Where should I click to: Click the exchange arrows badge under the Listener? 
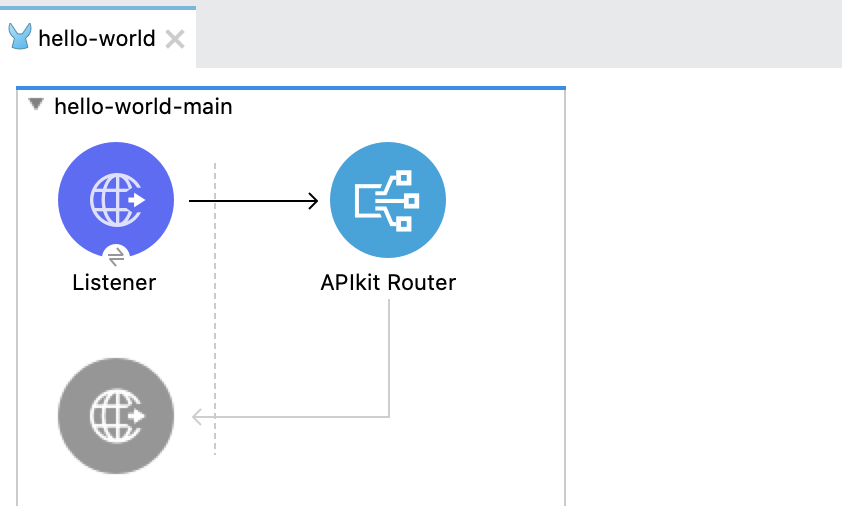(116, 256)
